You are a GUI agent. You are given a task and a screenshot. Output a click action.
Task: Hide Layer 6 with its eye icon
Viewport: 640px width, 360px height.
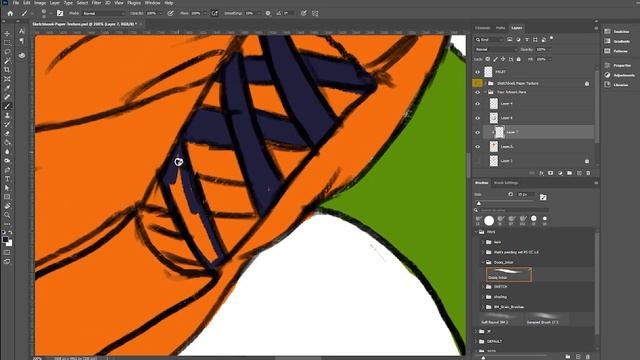(x=477, y=118)
